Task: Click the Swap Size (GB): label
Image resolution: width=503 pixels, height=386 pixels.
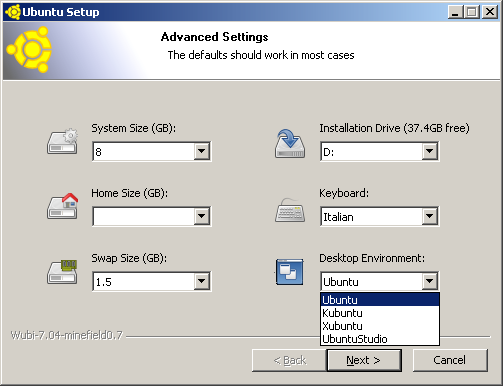Action: point(129,258)
